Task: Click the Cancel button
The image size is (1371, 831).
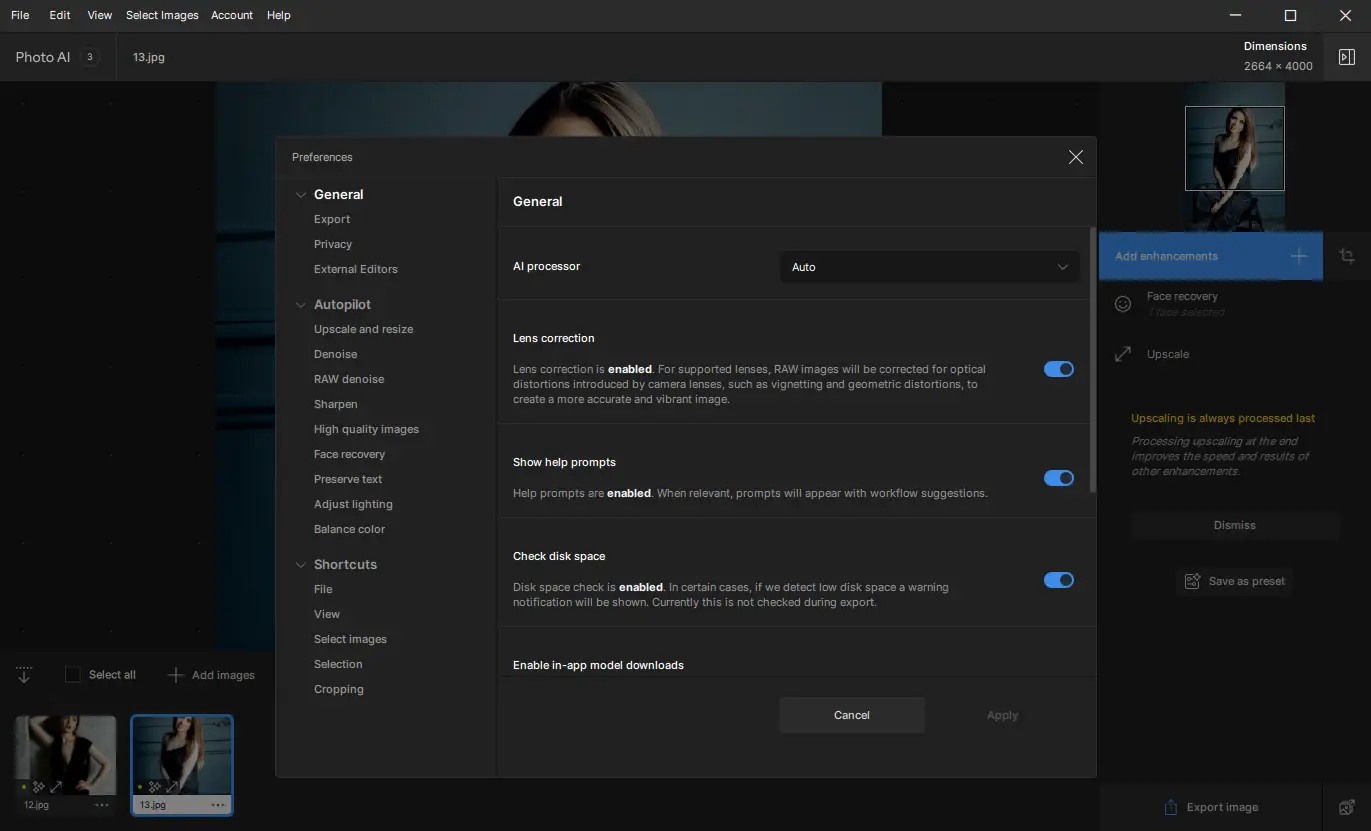Action: [852, 715]
